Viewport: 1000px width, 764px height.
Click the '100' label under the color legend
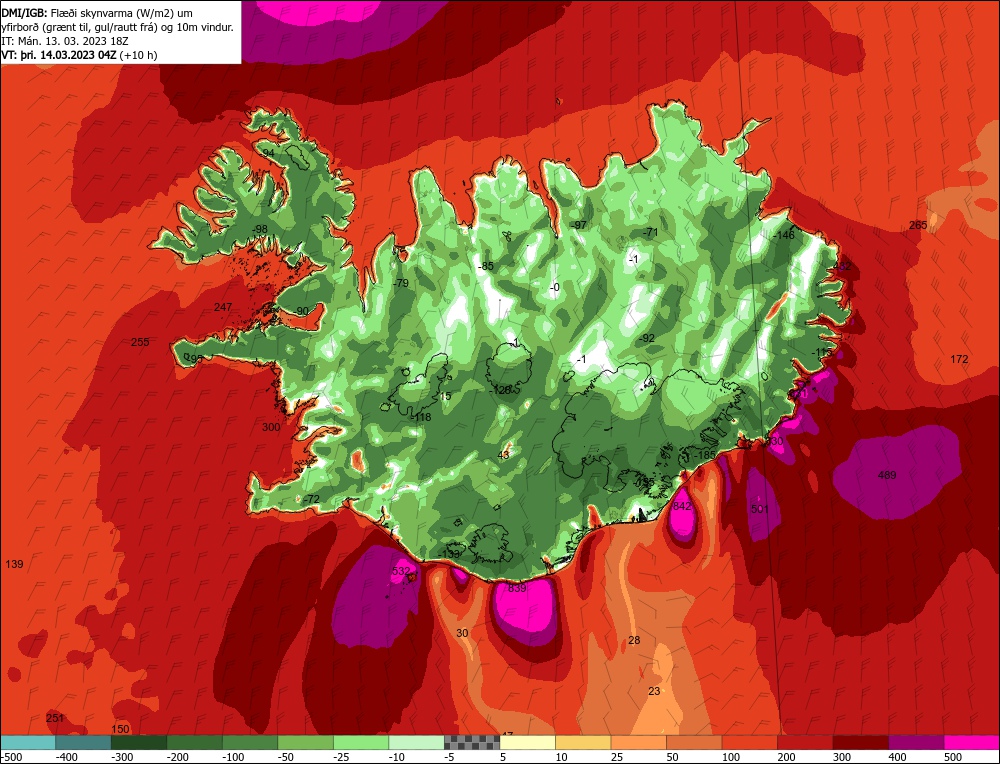[x=731, y=756]
